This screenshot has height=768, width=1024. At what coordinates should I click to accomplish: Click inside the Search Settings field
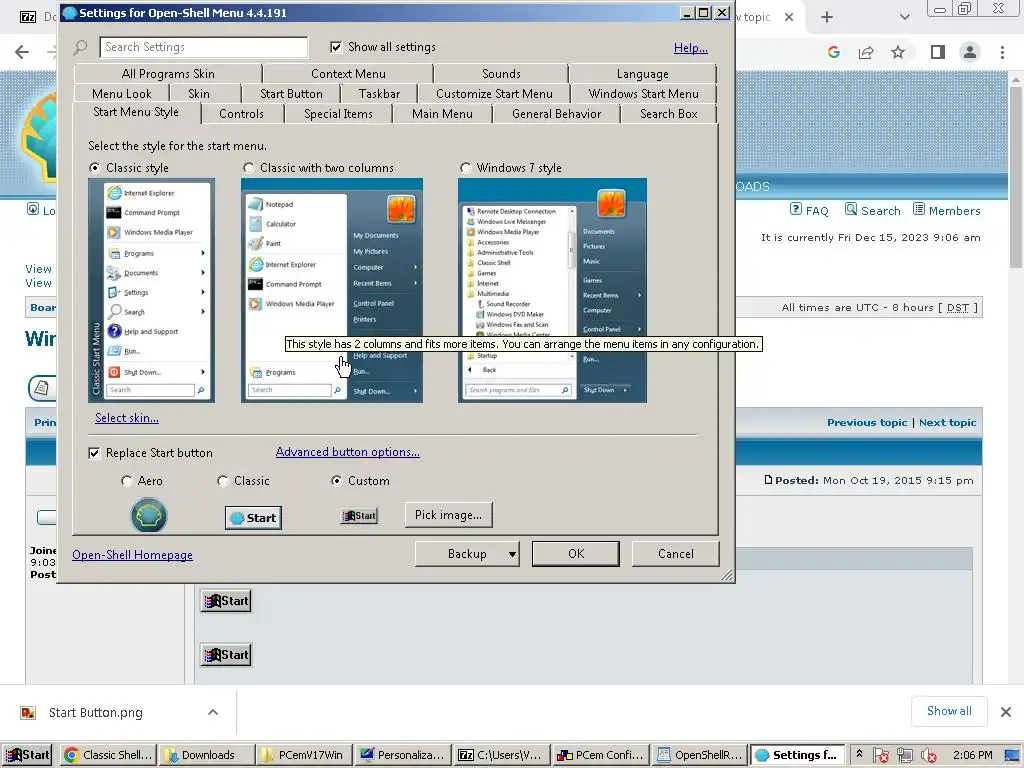point(204,47)
